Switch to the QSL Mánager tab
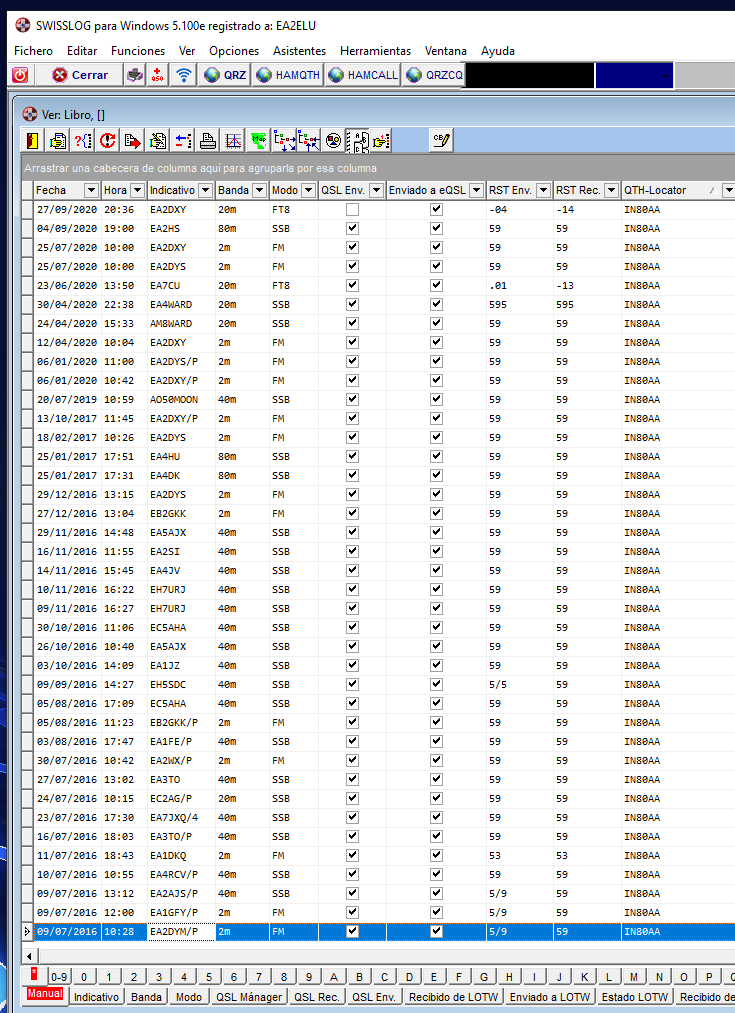Image resolution: width=735 pixels, height=1013 pixels. click(x=249, y=997)
